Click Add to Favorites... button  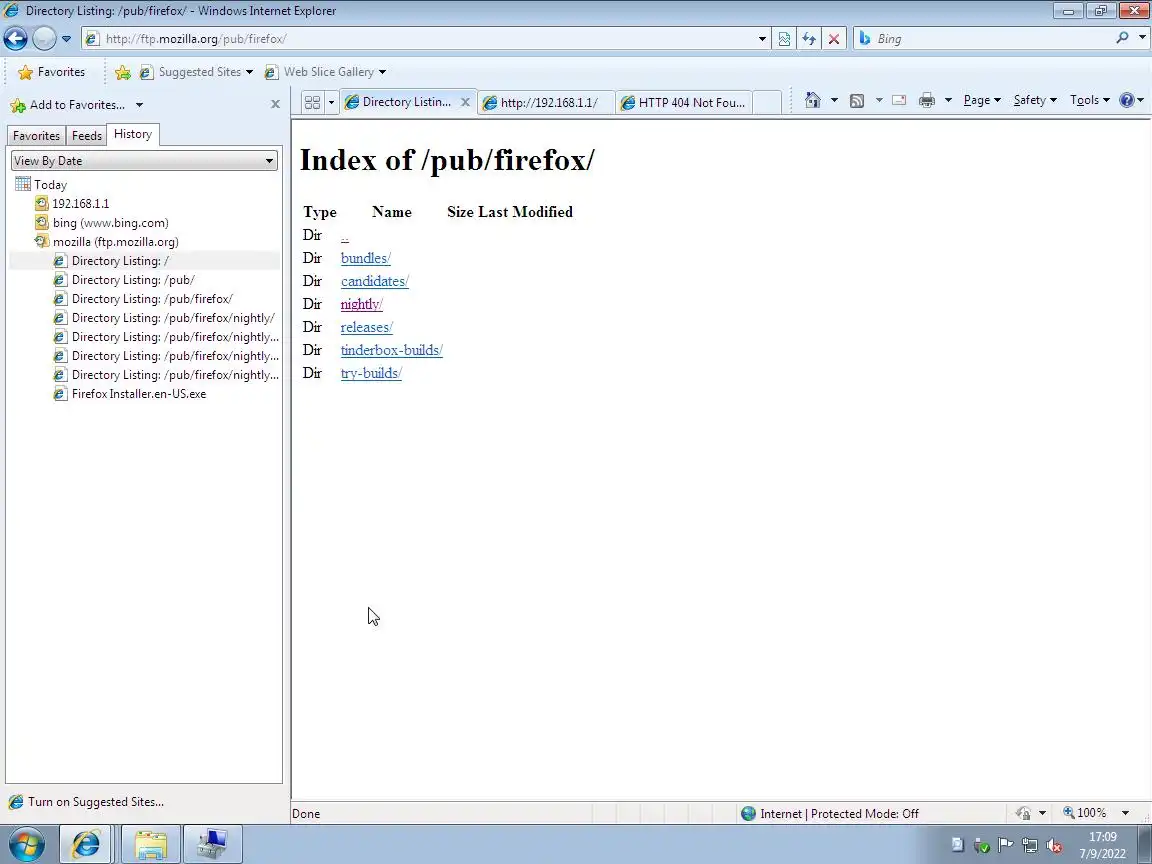(x=67, y=105)
